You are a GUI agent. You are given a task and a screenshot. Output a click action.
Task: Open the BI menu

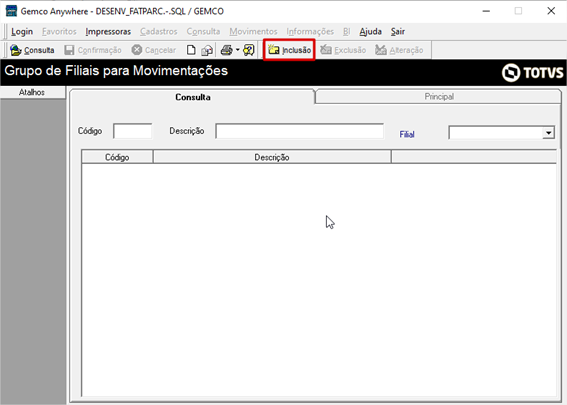coord(346,31)
